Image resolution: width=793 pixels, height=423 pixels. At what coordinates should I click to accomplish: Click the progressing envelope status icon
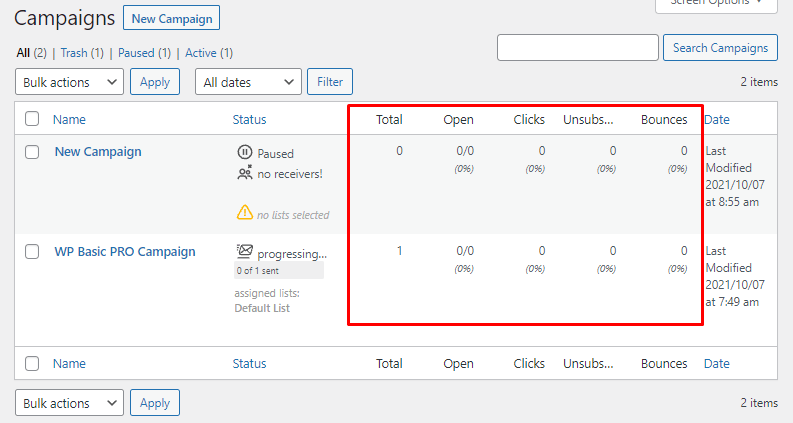click(245, 252)
